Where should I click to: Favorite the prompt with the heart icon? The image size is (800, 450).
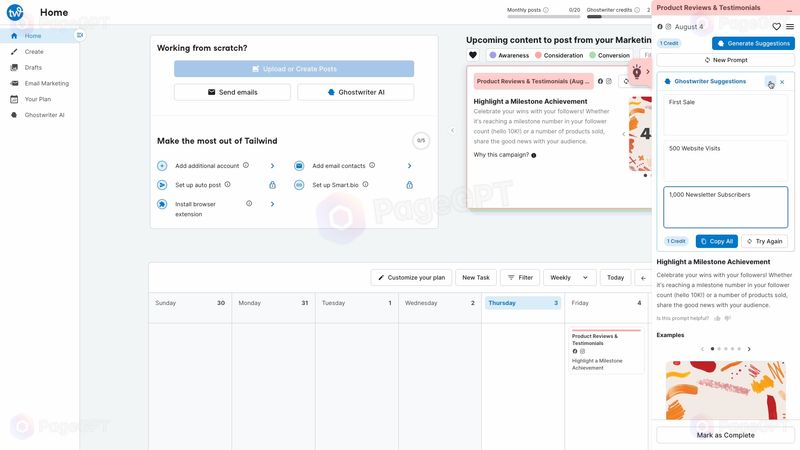click(776, 27)
